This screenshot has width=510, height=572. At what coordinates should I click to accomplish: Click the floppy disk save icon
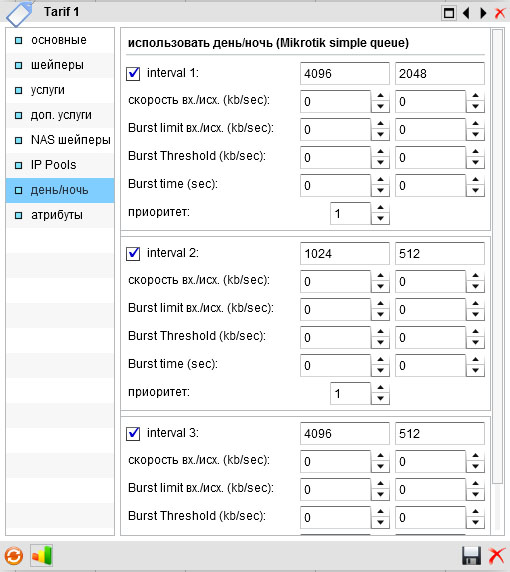(471, 556)
